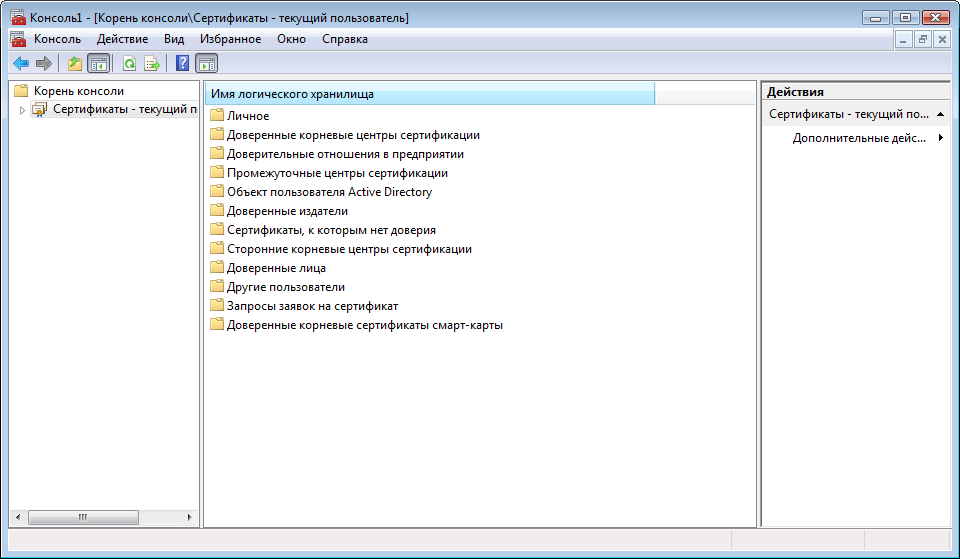Open the Вид menu
Viewport: 960px width, 559px height.
[174, 39]
